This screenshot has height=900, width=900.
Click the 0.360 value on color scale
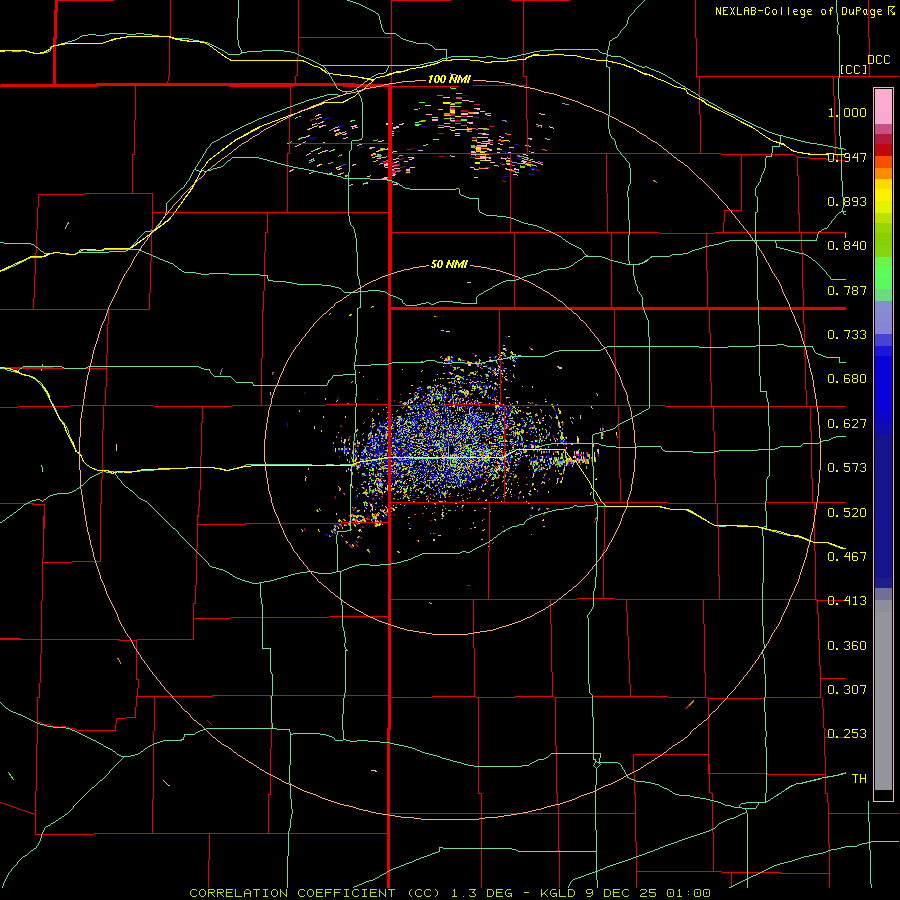(x=847, y=645)
